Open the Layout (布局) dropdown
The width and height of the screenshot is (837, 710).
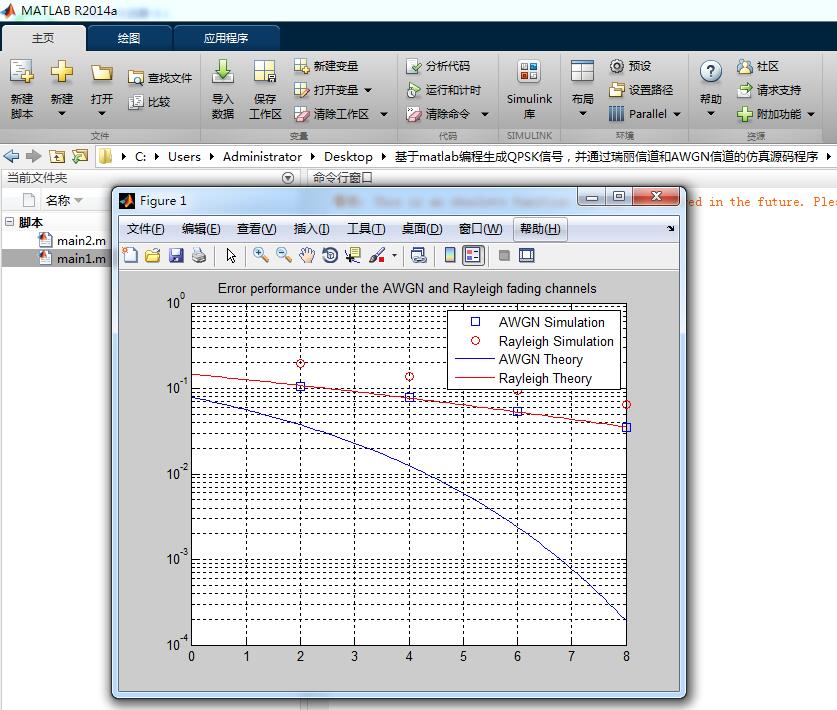pos(582,113)
